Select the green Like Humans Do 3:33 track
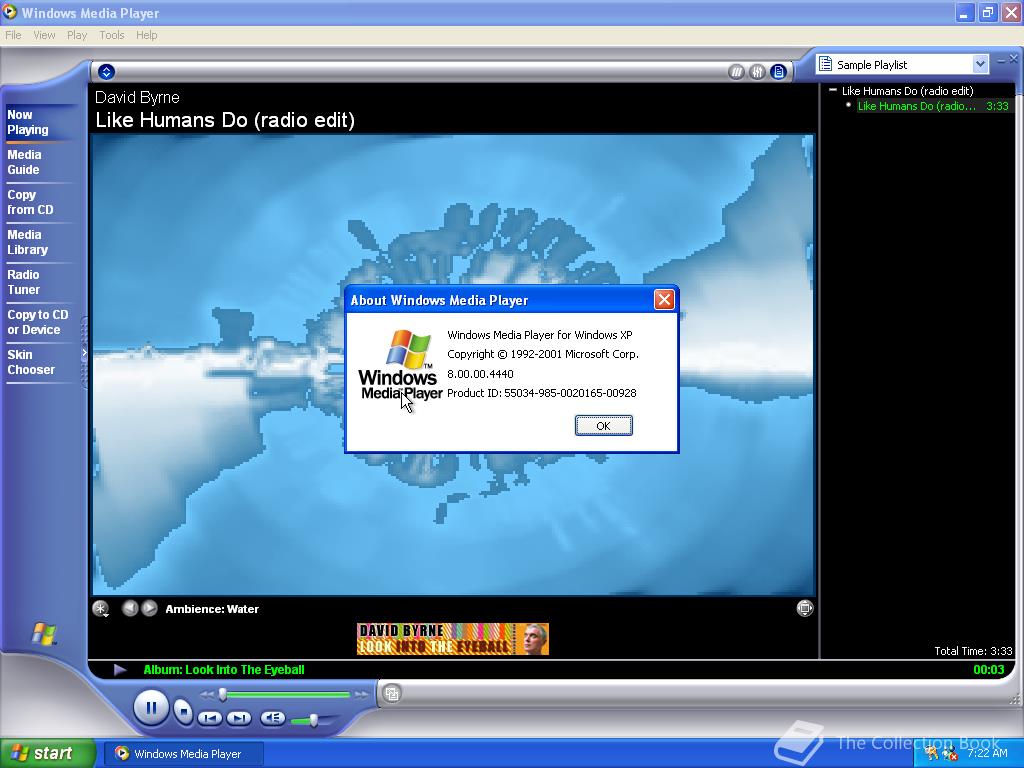 tap(933, 106)
